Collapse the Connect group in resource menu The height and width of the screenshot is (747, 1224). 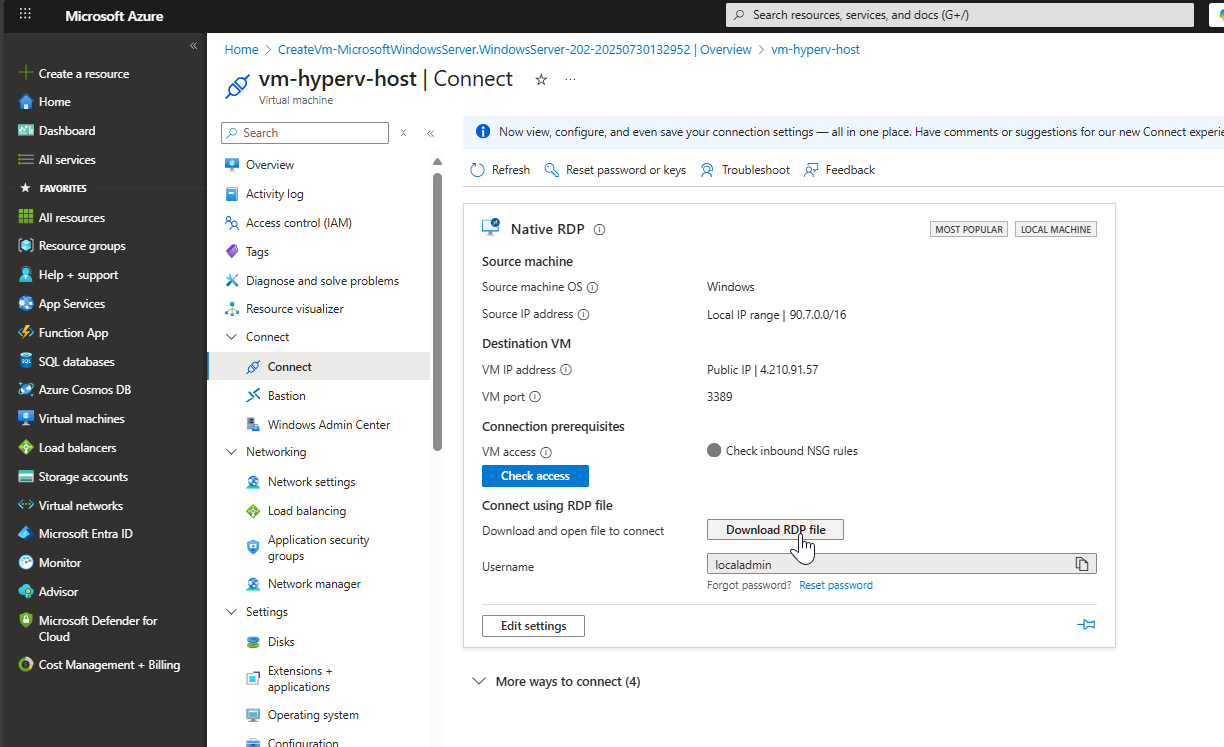tap(231, 337)
